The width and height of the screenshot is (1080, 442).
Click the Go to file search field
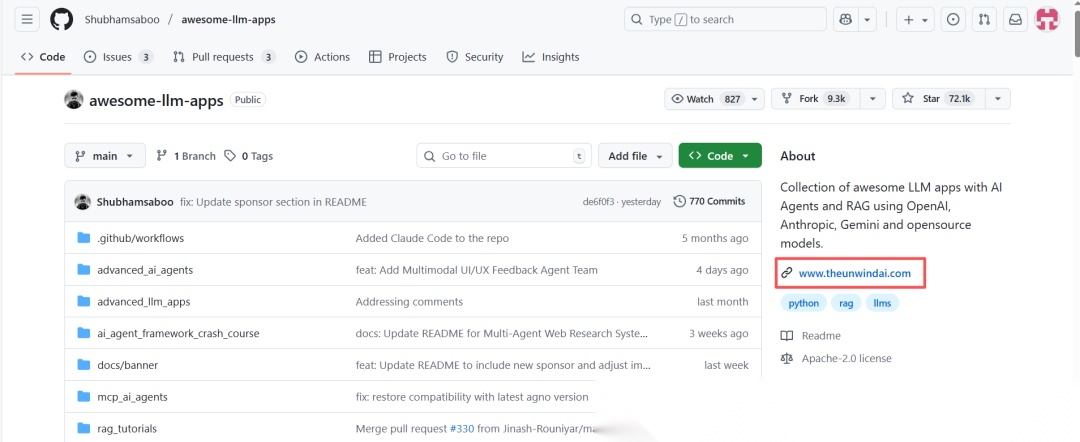point(505,156)
